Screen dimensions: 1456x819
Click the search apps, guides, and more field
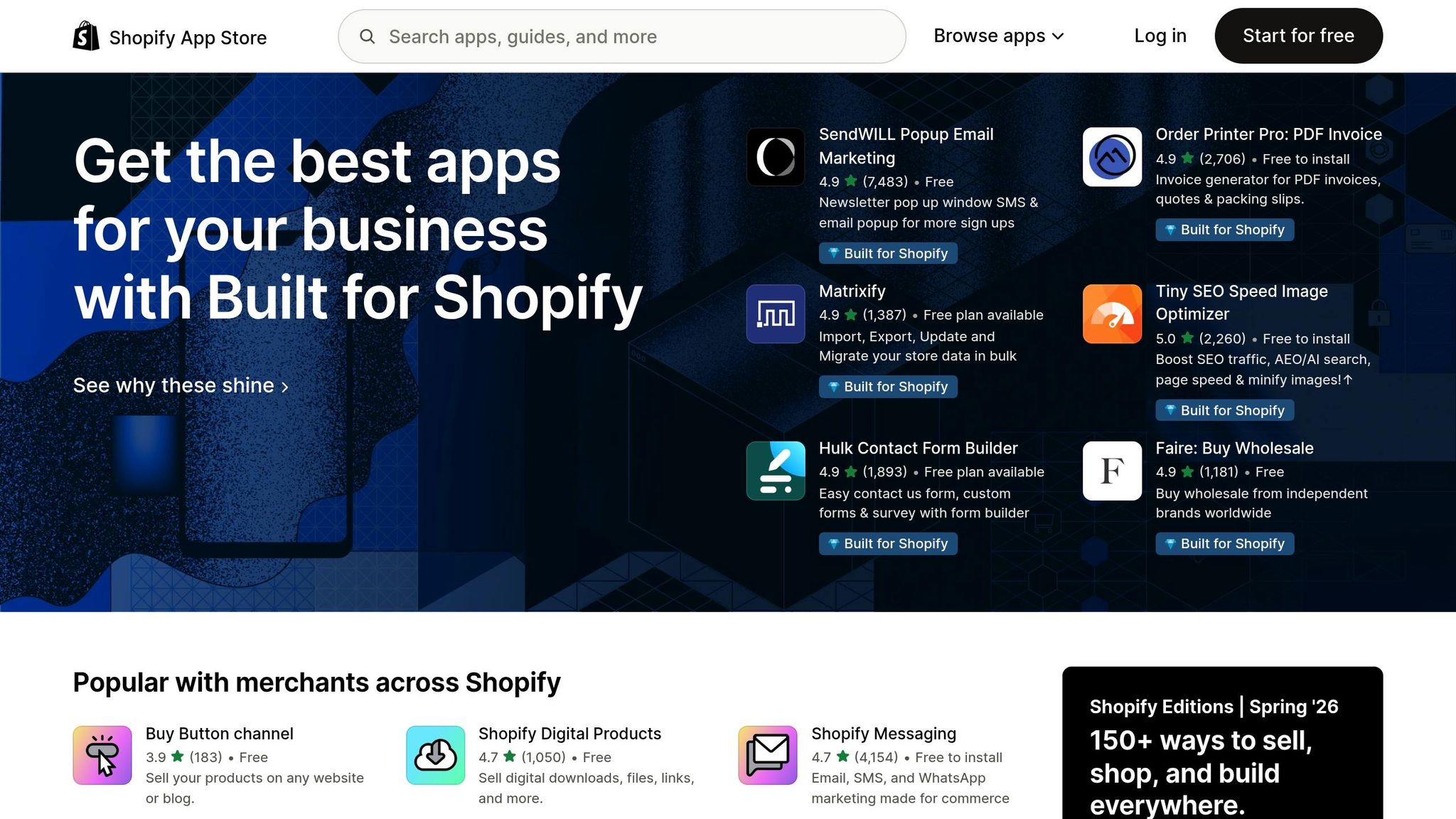click(x=622, y=36)
